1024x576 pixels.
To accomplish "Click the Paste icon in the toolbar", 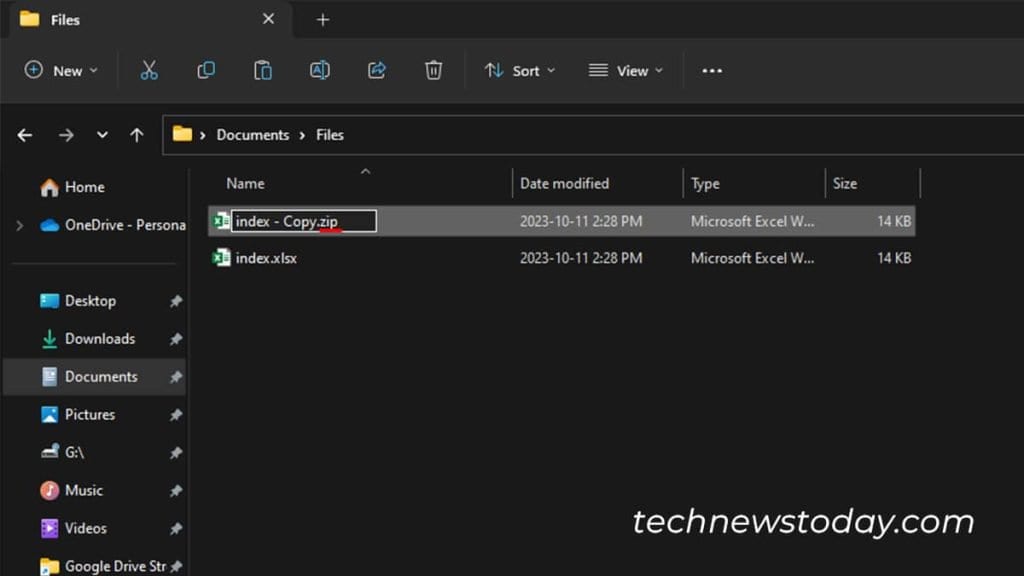I will (263, 70).
